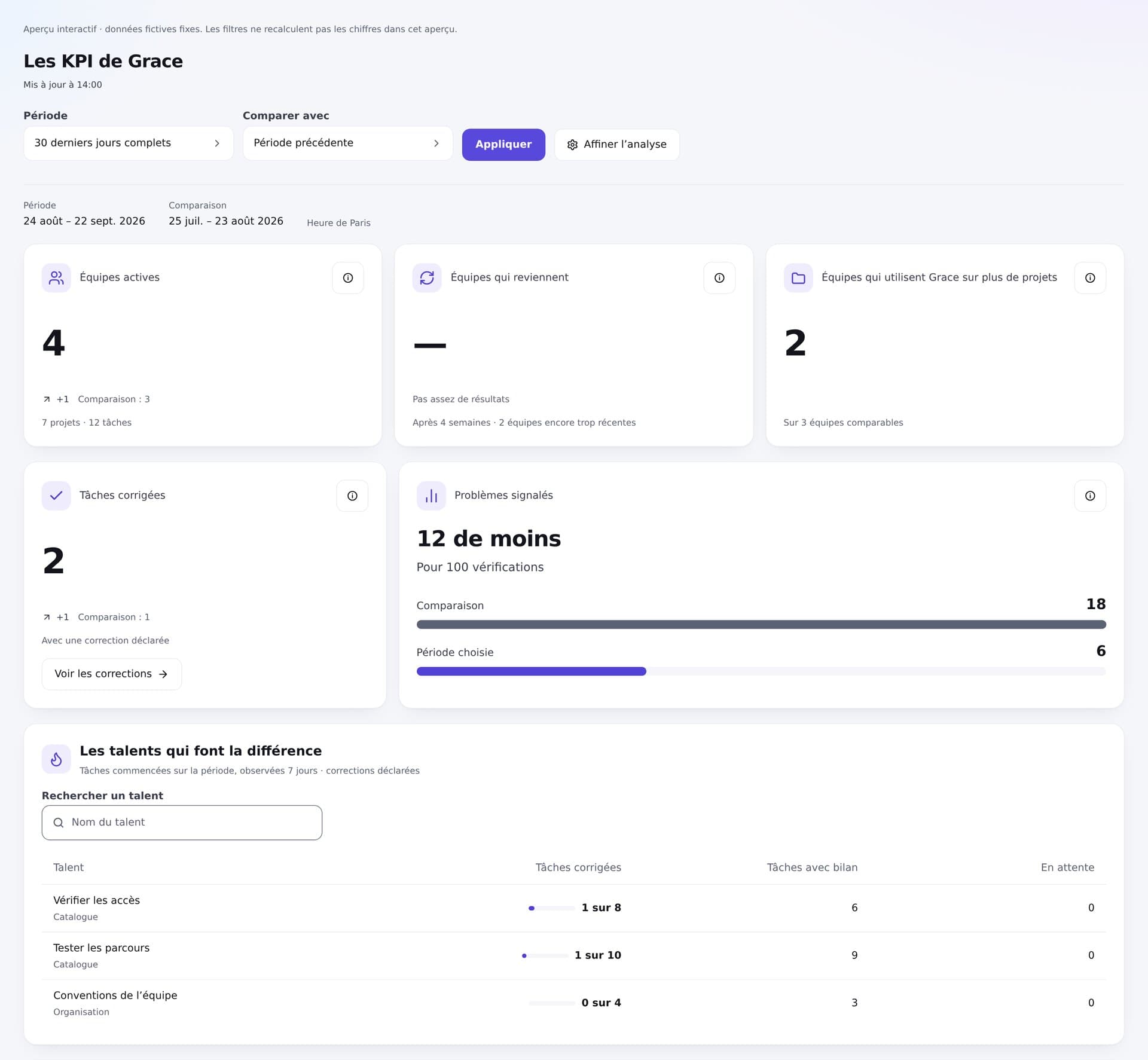Click the 0 sur 4 value
This screenshot has height=1060, width=1148.
point(602,1003)
